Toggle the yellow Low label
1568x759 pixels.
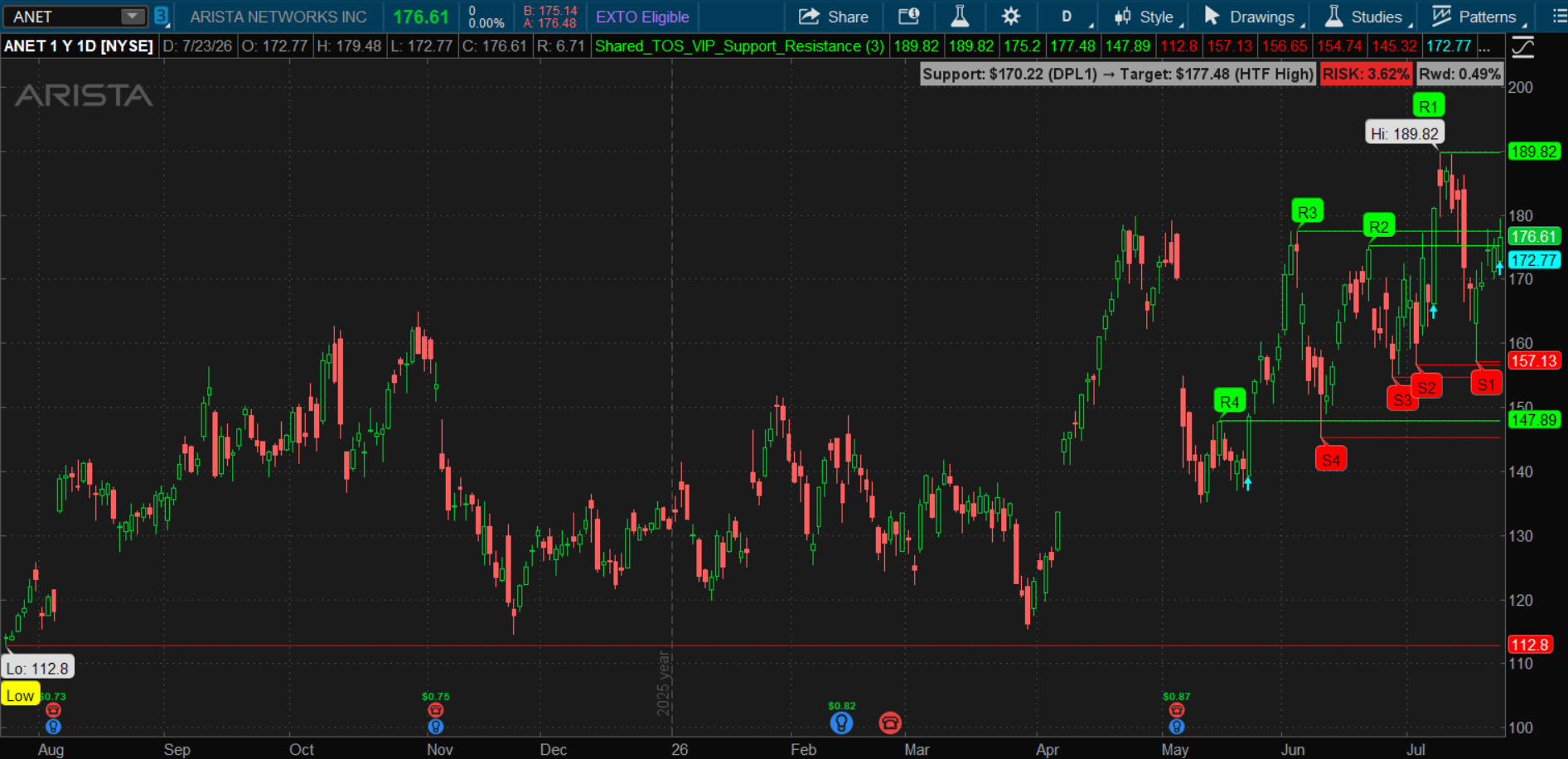[x=21, y=695]
